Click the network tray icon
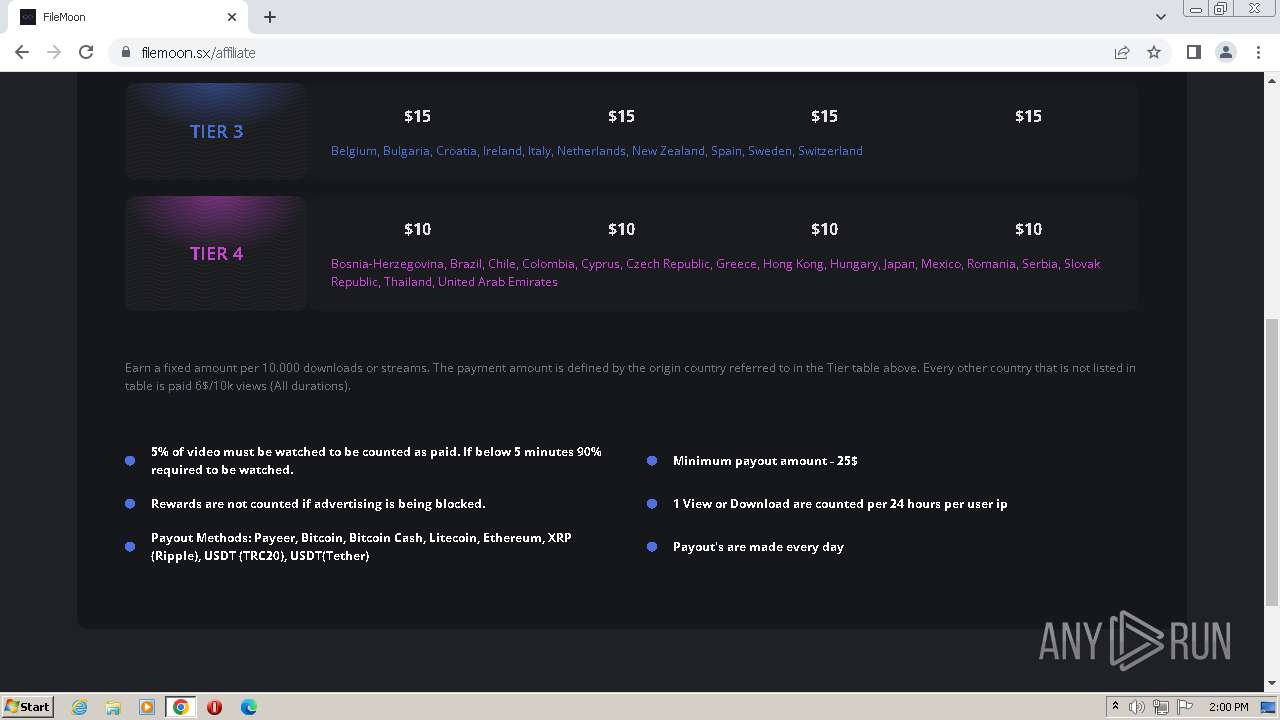 pos(1161,707)
